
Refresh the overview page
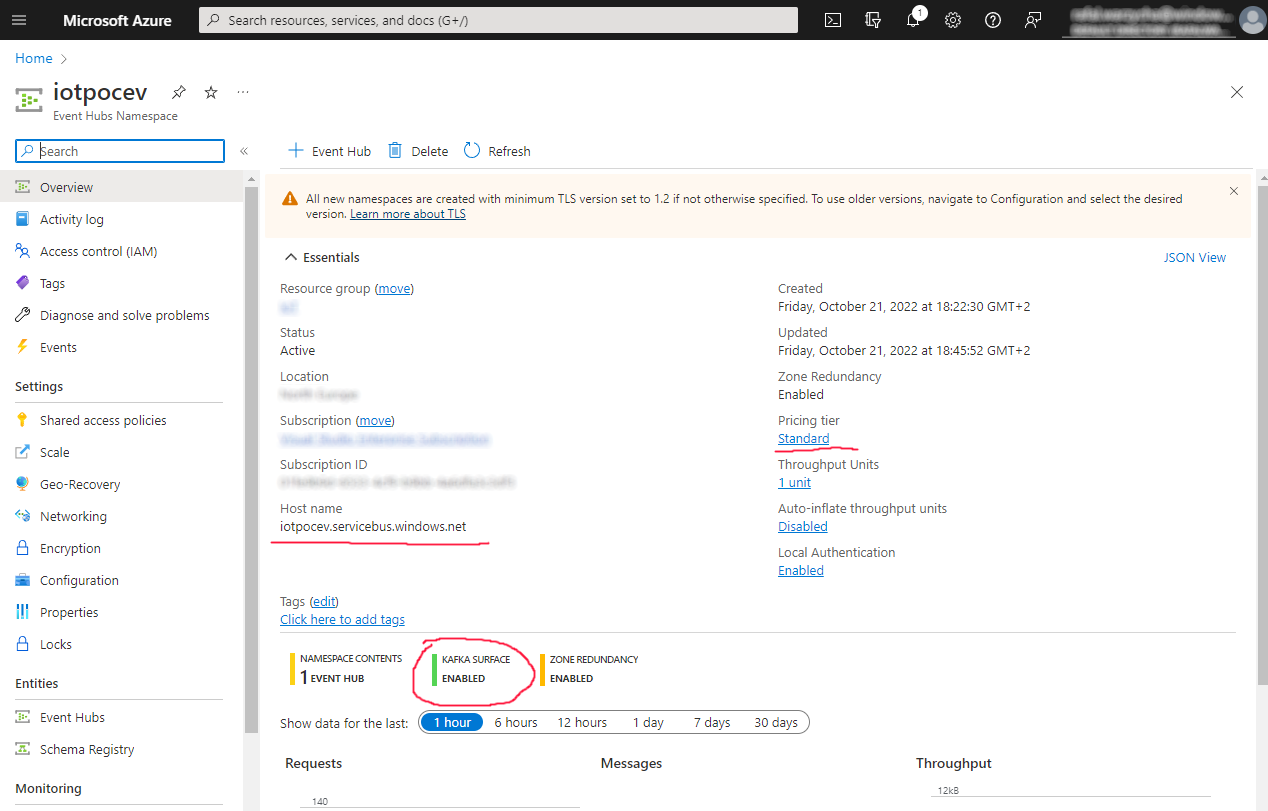(x=497, y=151)
